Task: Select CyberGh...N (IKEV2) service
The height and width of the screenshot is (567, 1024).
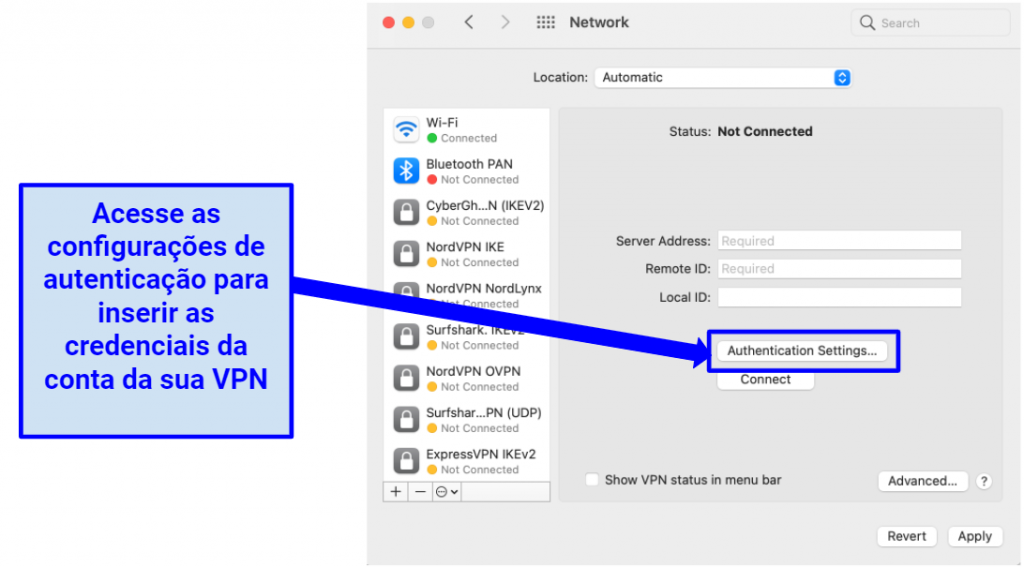Action: click(x=485, y=206)
